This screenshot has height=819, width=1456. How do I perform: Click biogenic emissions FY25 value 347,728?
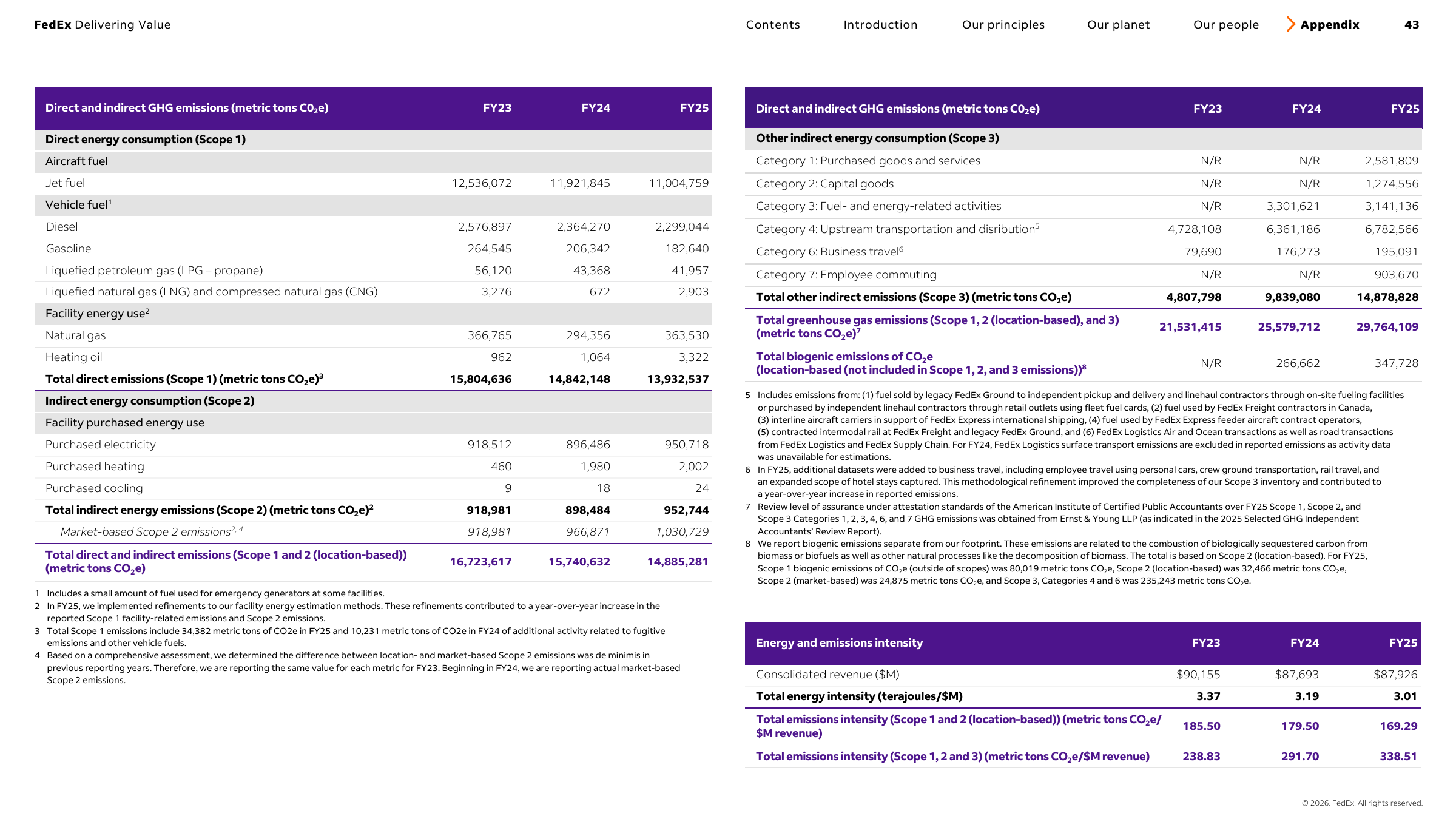(1397, 363)
